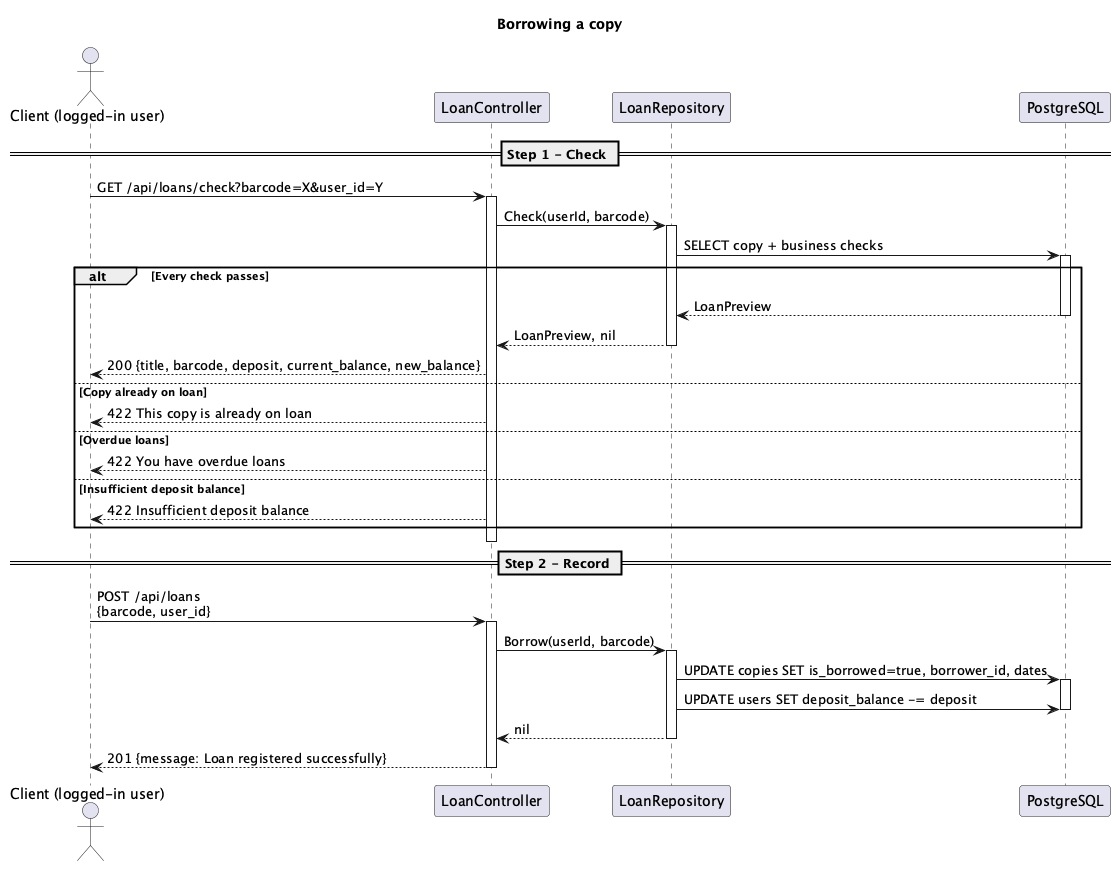Click the '422 You have overdue loans' message
This screenshot has width=1120, height=872.
click(196, 461)
